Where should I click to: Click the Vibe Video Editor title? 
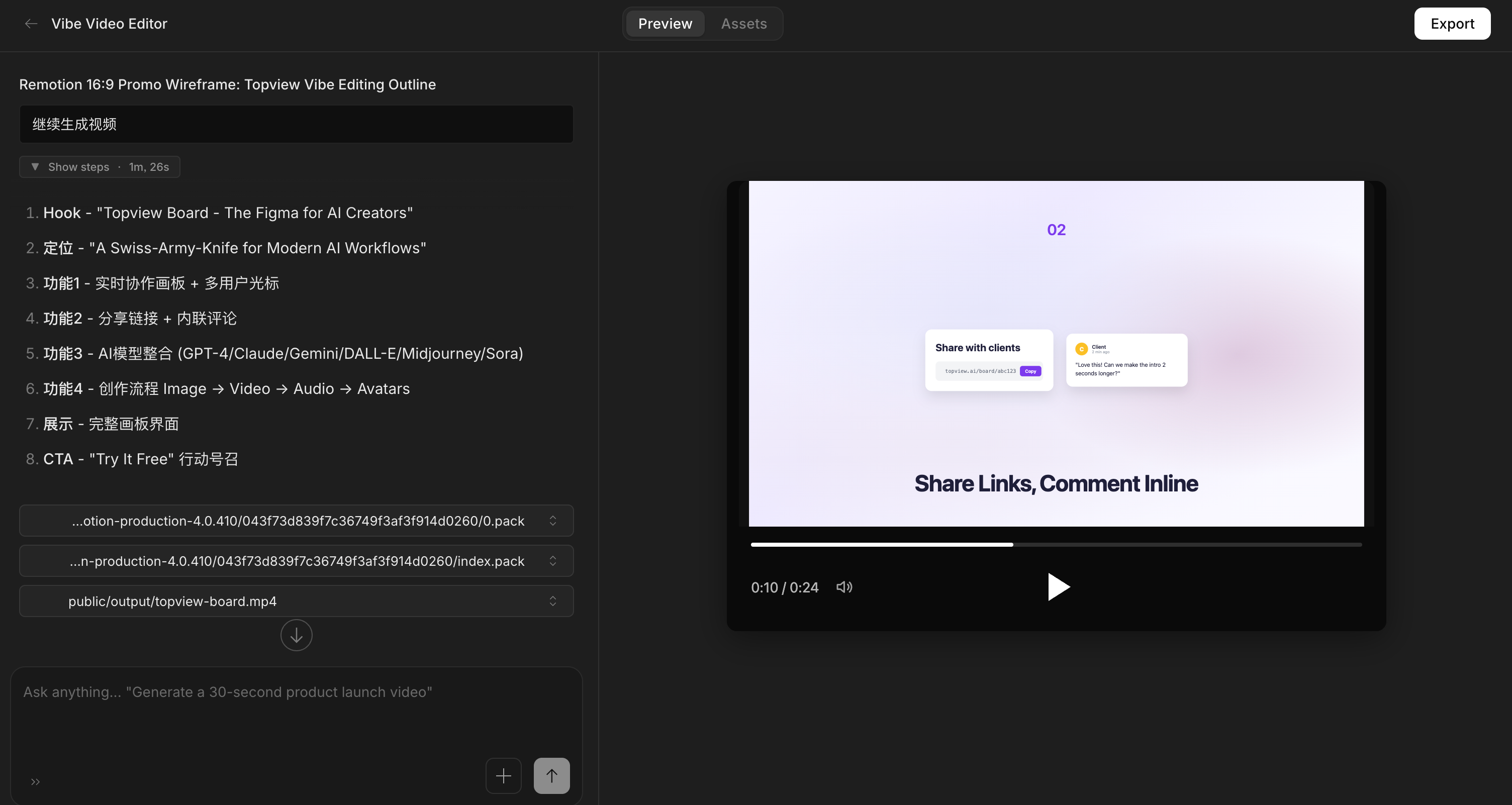109,24
